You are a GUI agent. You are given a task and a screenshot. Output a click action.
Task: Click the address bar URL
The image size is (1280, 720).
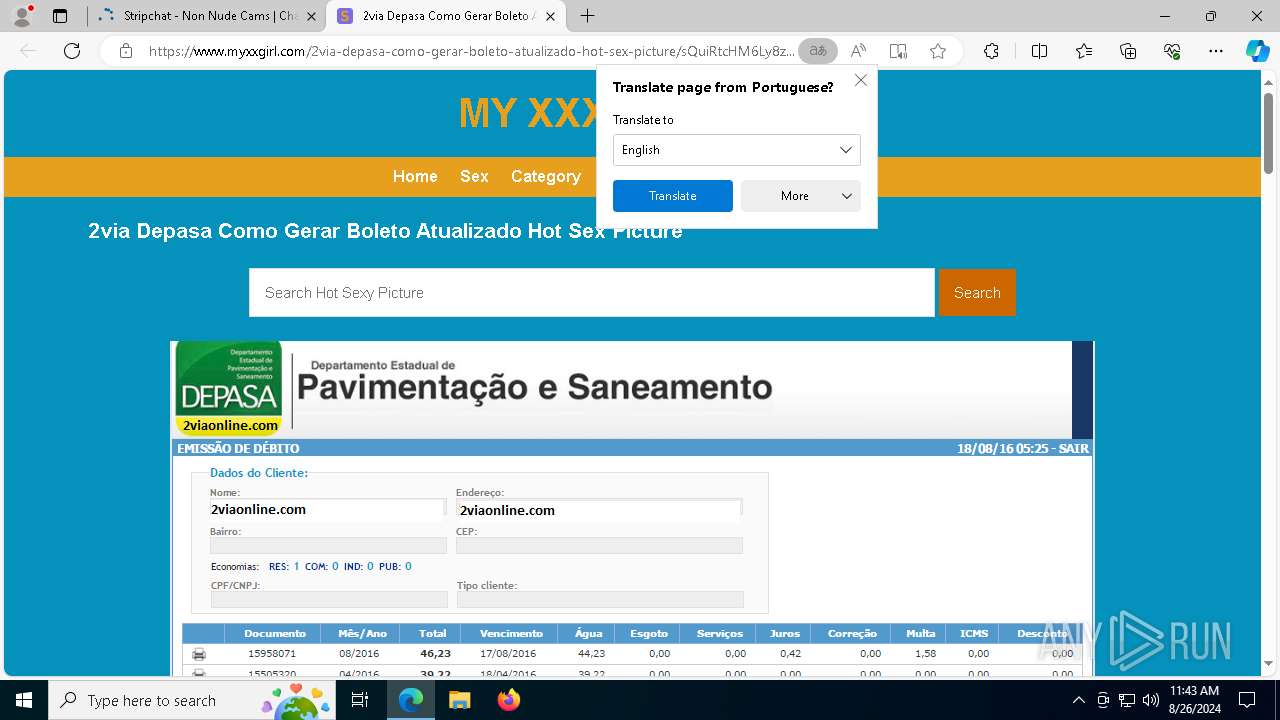(x=472, y=51)
